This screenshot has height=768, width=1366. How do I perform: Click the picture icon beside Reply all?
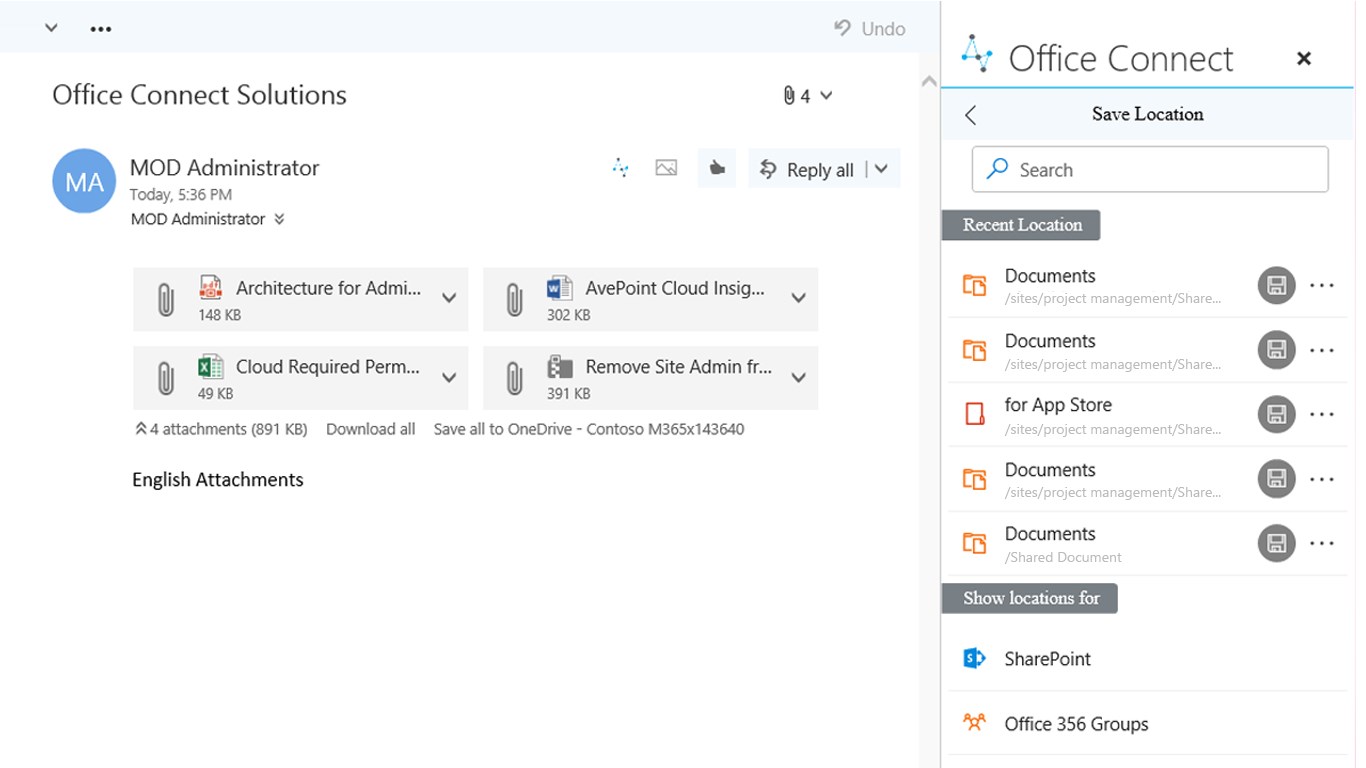point(666,168)
